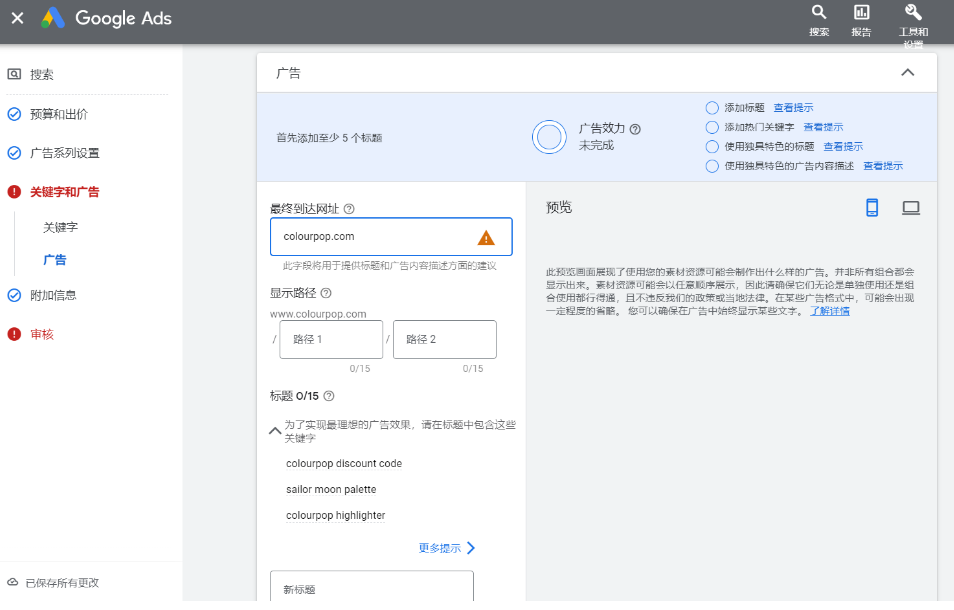Open the 了解详情 learn more link
Viewport: 954px width, 610px height.
830,311
